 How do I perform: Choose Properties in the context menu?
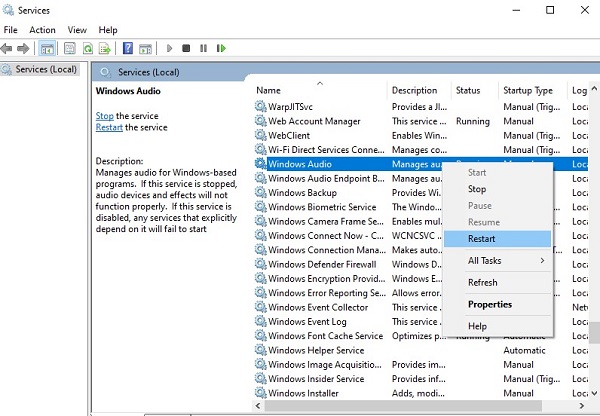pos(497,304)
